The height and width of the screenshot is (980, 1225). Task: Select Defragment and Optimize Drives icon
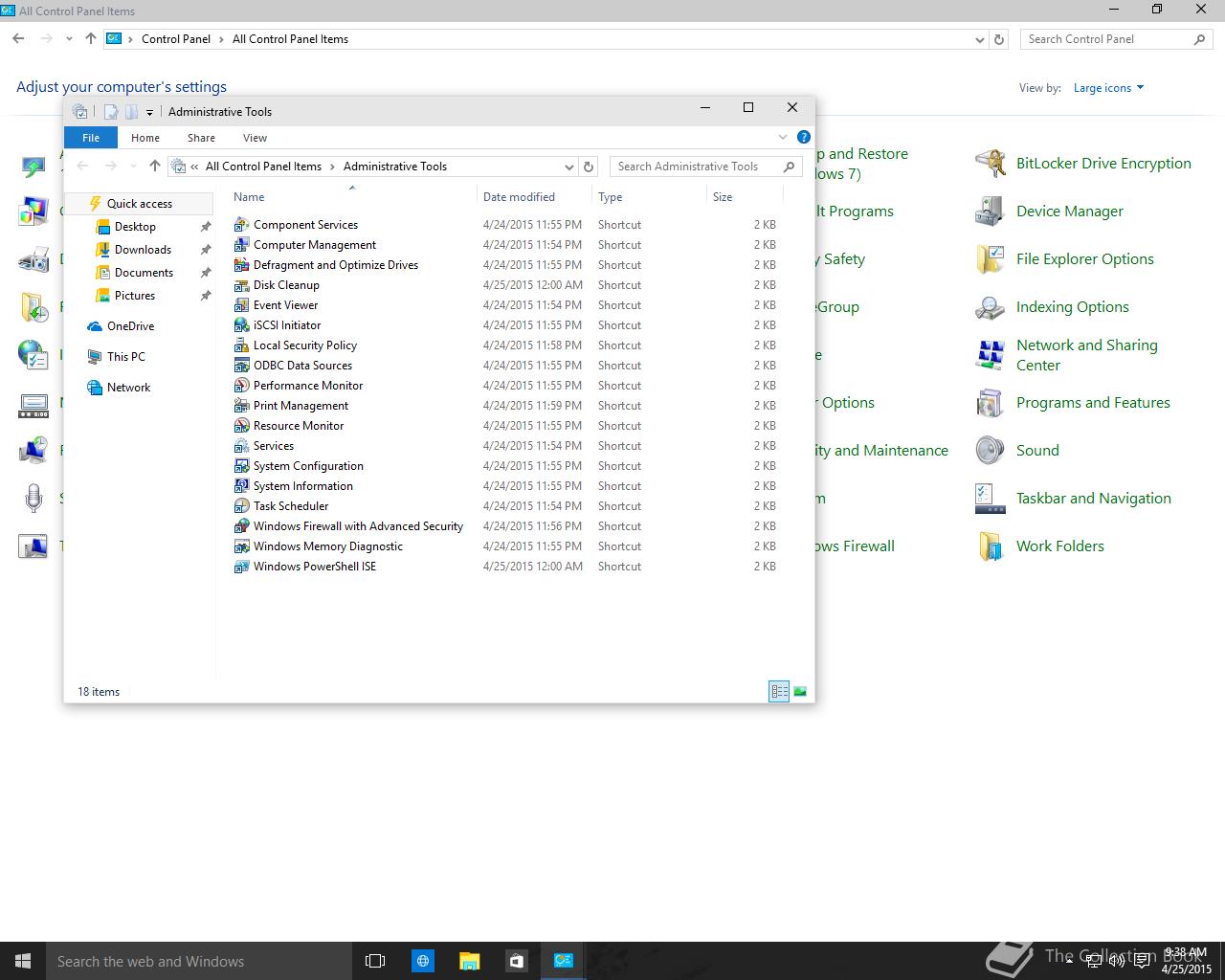(242, 265)
